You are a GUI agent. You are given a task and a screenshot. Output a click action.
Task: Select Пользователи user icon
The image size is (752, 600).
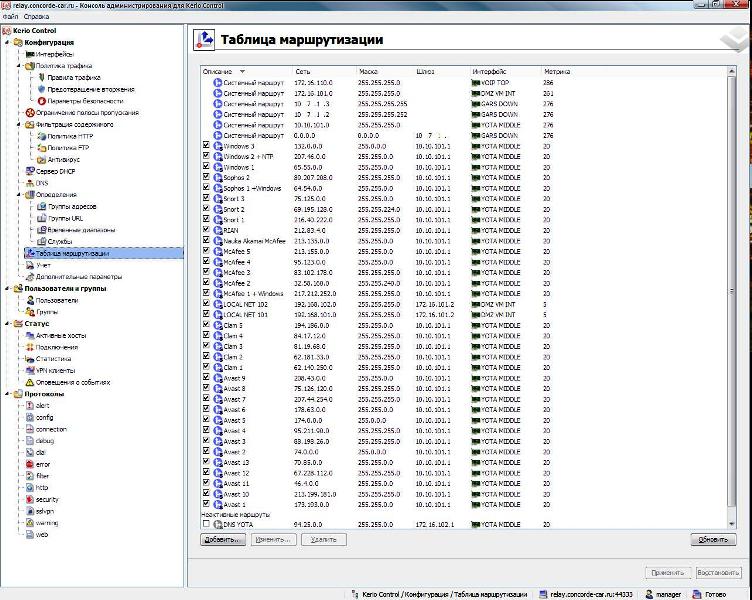(x=30, y=300)
